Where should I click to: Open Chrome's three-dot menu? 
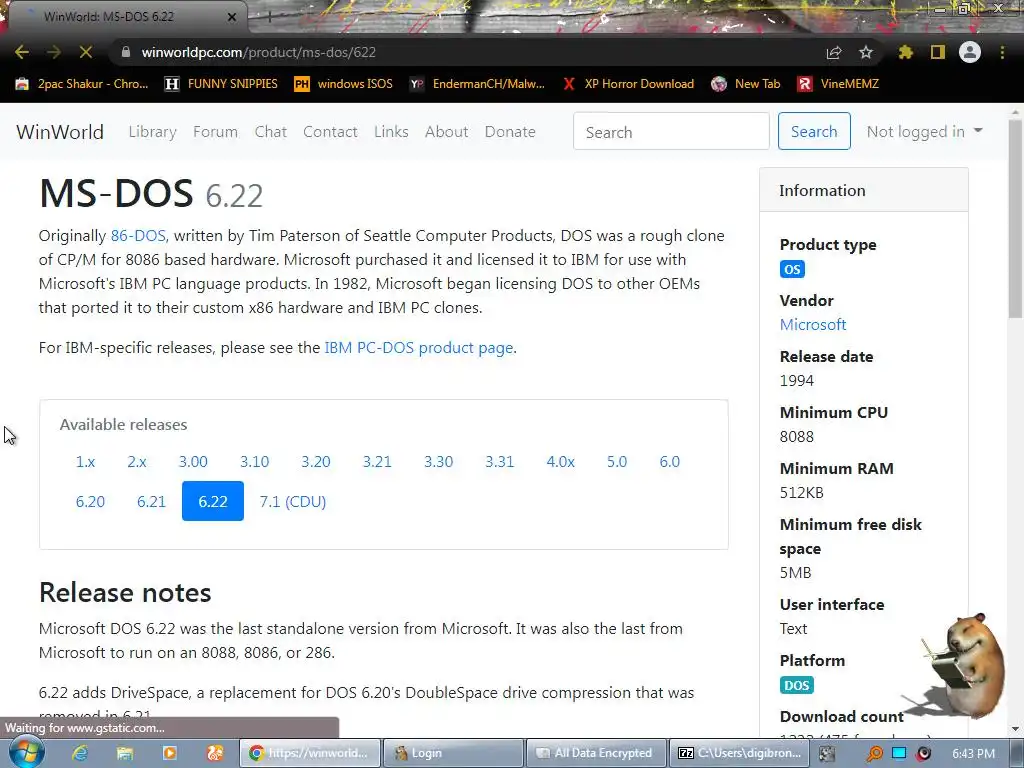(x=1002, y=52)
